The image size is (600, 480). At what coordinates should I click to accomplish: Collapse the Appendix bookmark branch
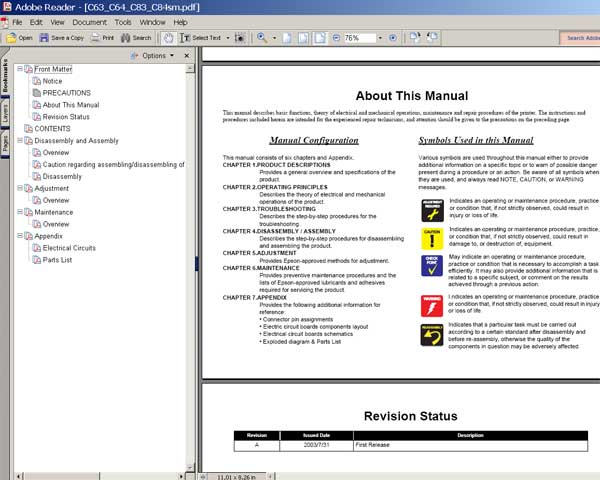(x=20, y=236)
